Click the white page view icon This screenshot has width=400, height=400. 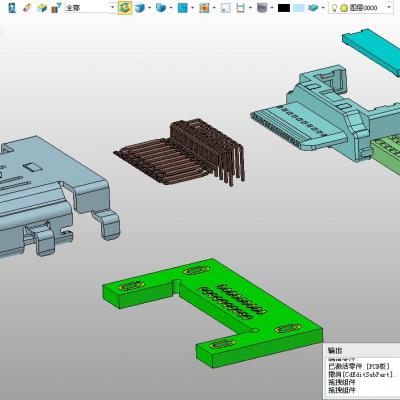point(226,7)
